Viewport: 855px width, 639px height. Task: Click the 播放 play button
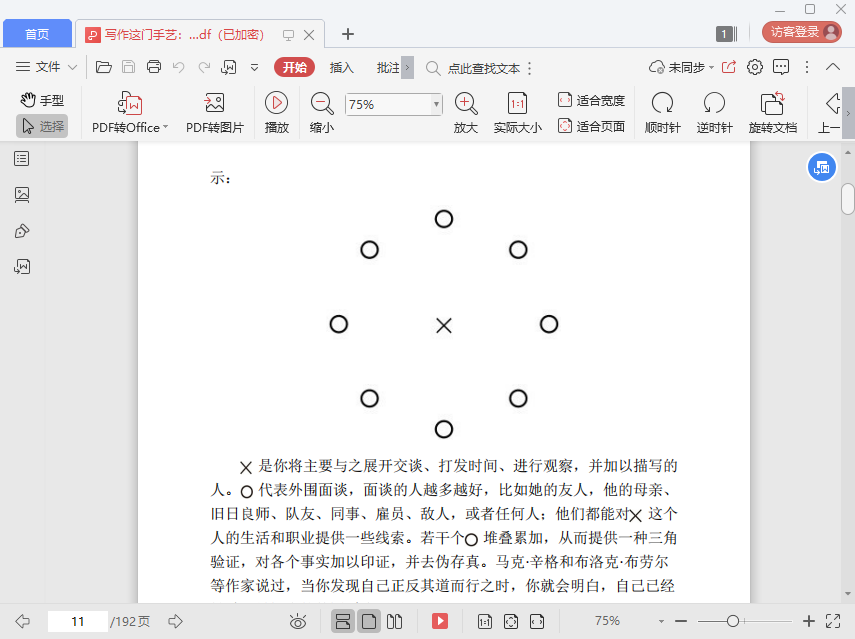tap(276, 113)
